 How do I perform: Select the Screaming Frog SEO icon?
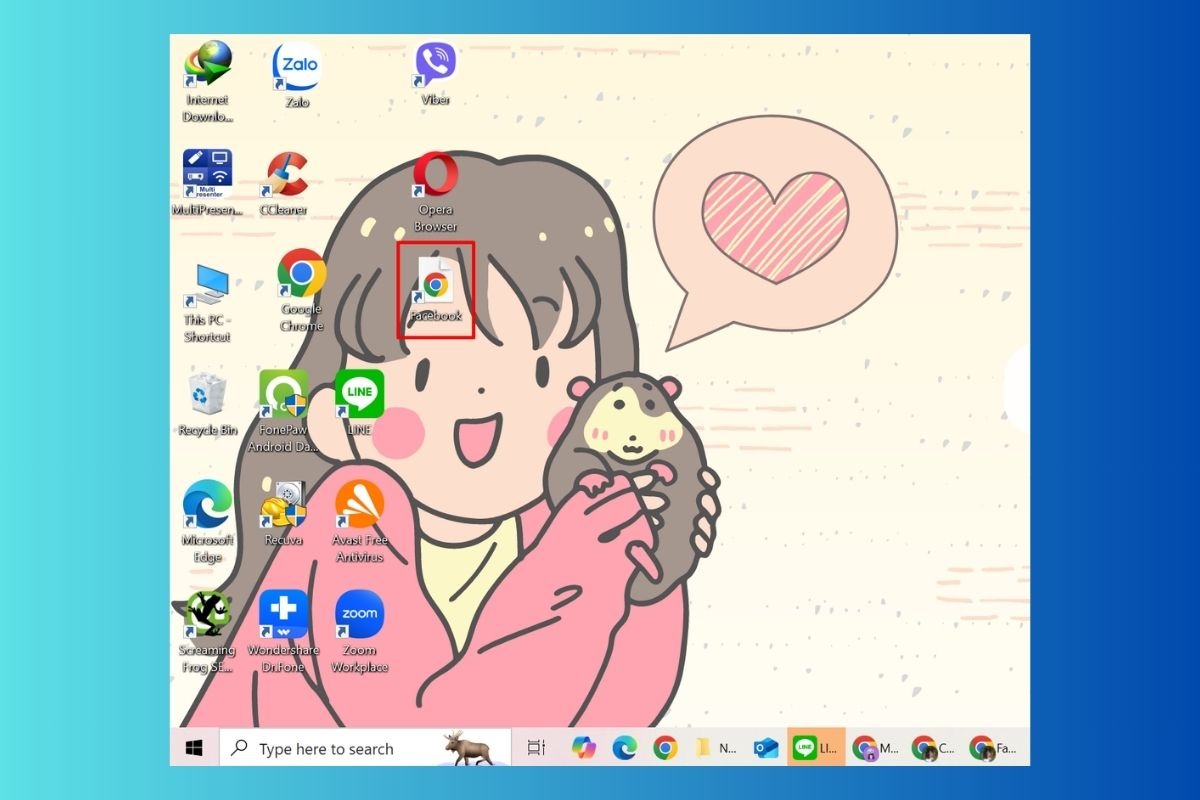pos(207,631)
